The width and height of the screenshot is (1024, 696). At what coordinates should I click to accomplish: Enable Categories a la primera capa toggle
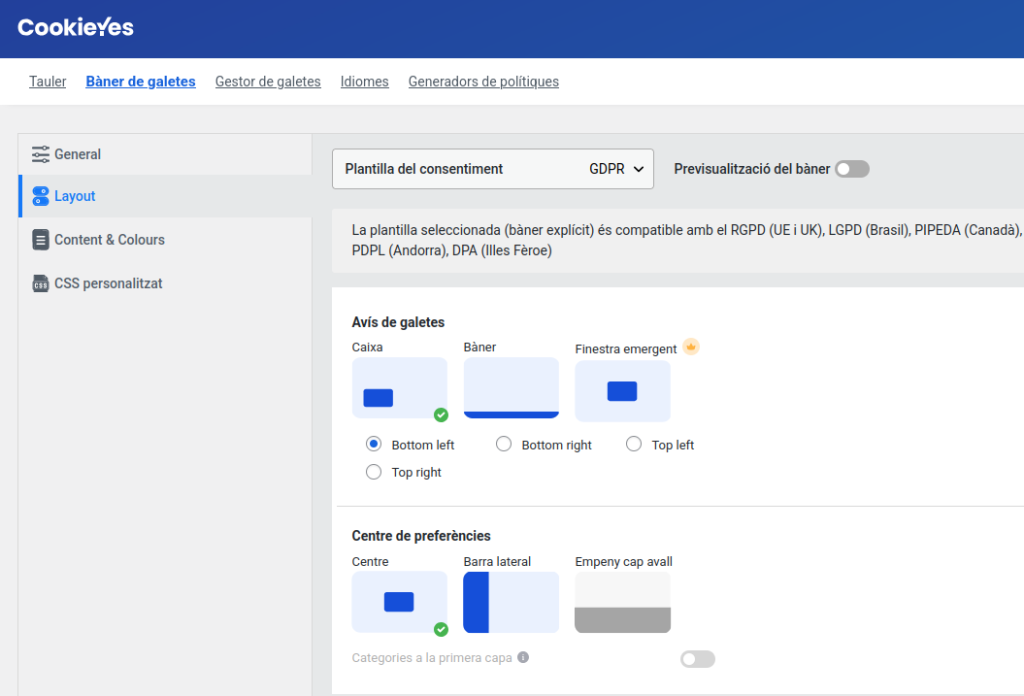(x=697, y=659)
